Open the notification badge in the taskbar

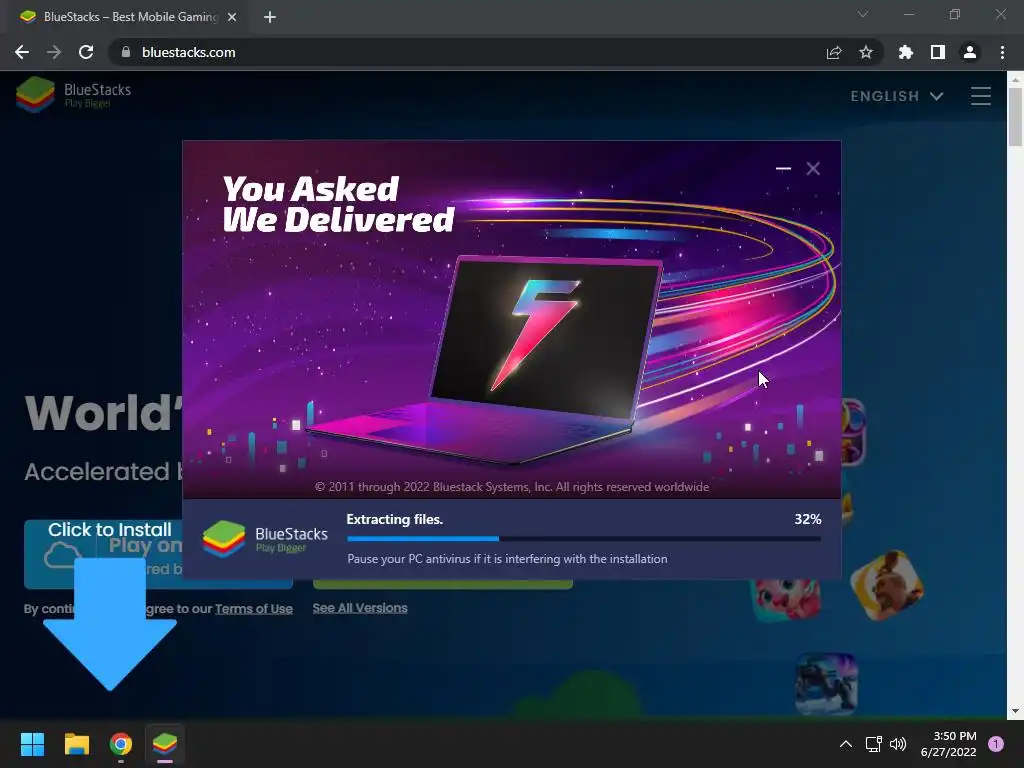tap(996, 743)
